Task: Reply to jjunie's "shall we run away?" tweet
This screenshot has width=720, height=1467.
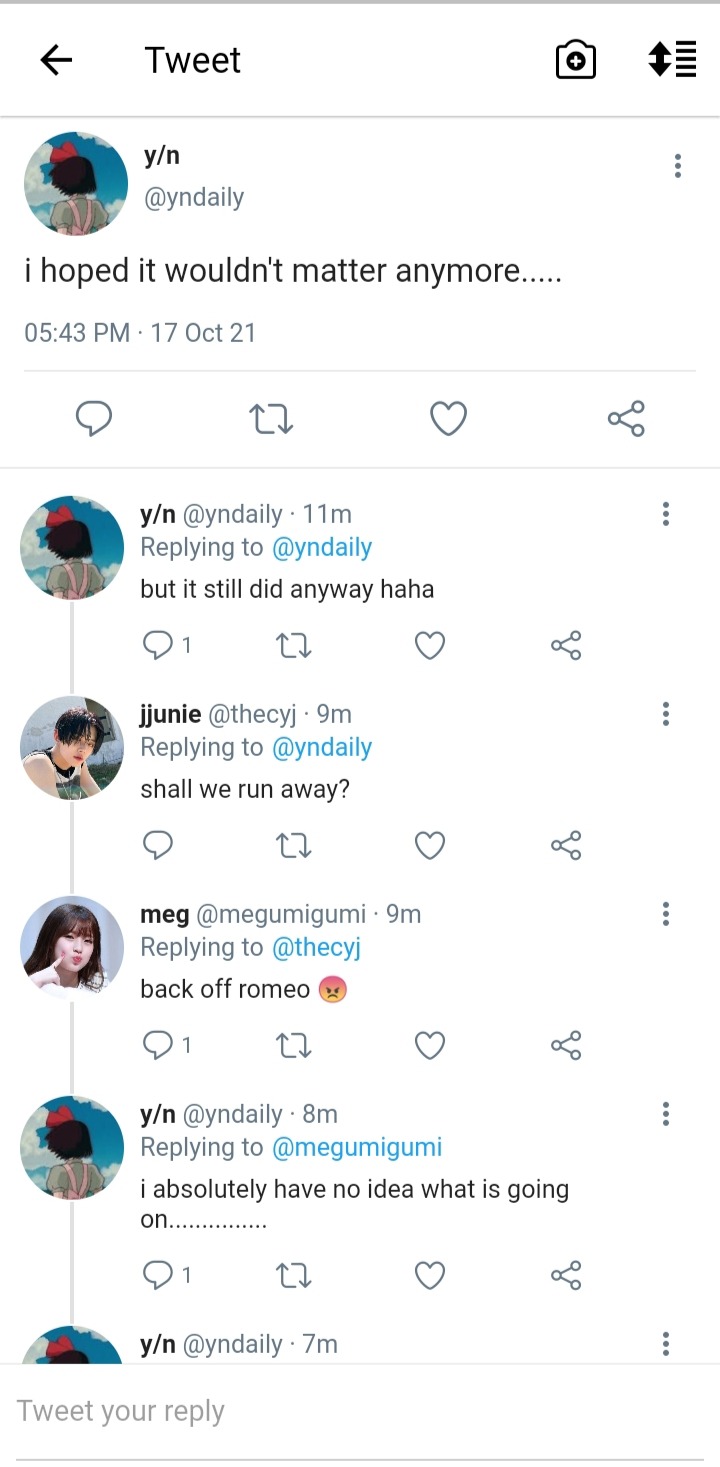Action: [158, 846]
